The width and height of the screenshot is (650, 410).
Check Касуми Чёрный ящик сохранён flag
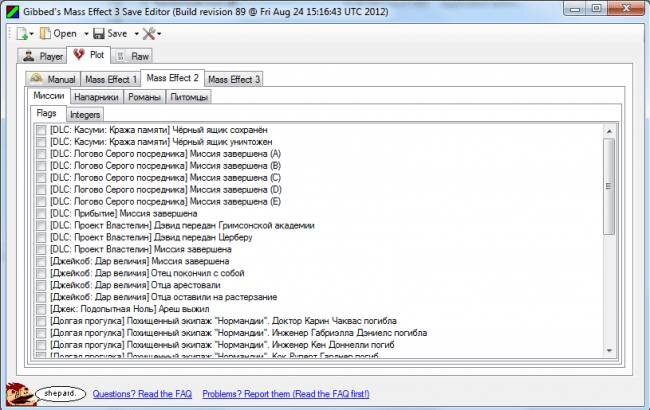click(41, 130)
